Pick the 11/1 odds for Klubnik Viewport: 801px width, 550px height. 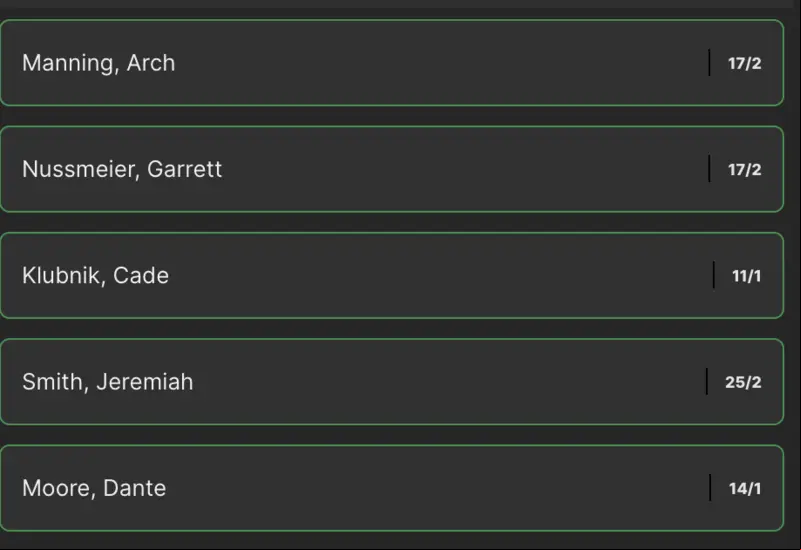pyautogui.click(x=746, y=276)
